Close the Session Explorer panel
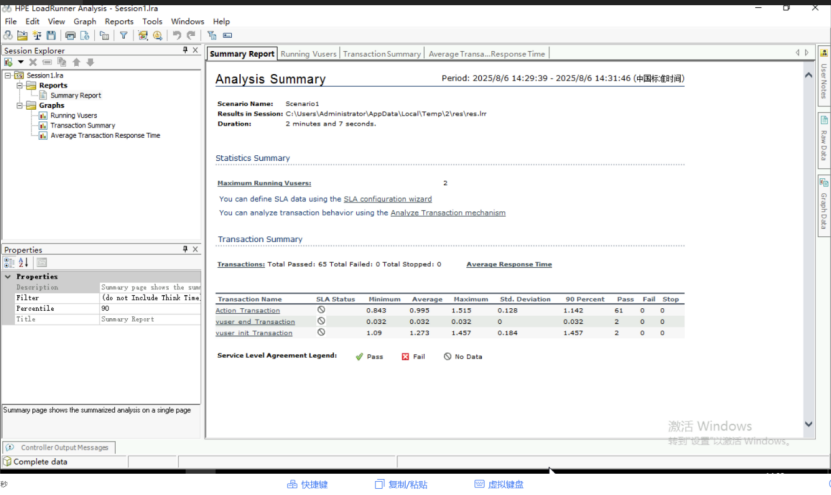831x495 pixels. 195,50
